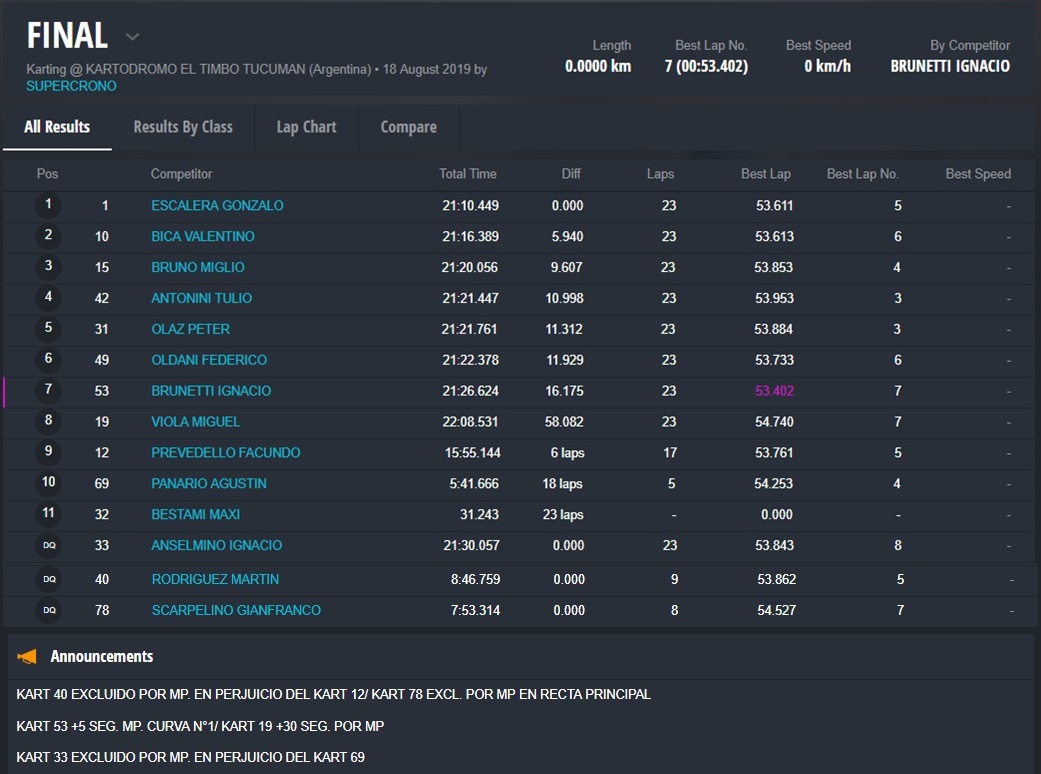Image resolution: width=1041 pixels, height=774 pixels.
Task: Sort by Best Lap column header
Action: tap(765, 174)
